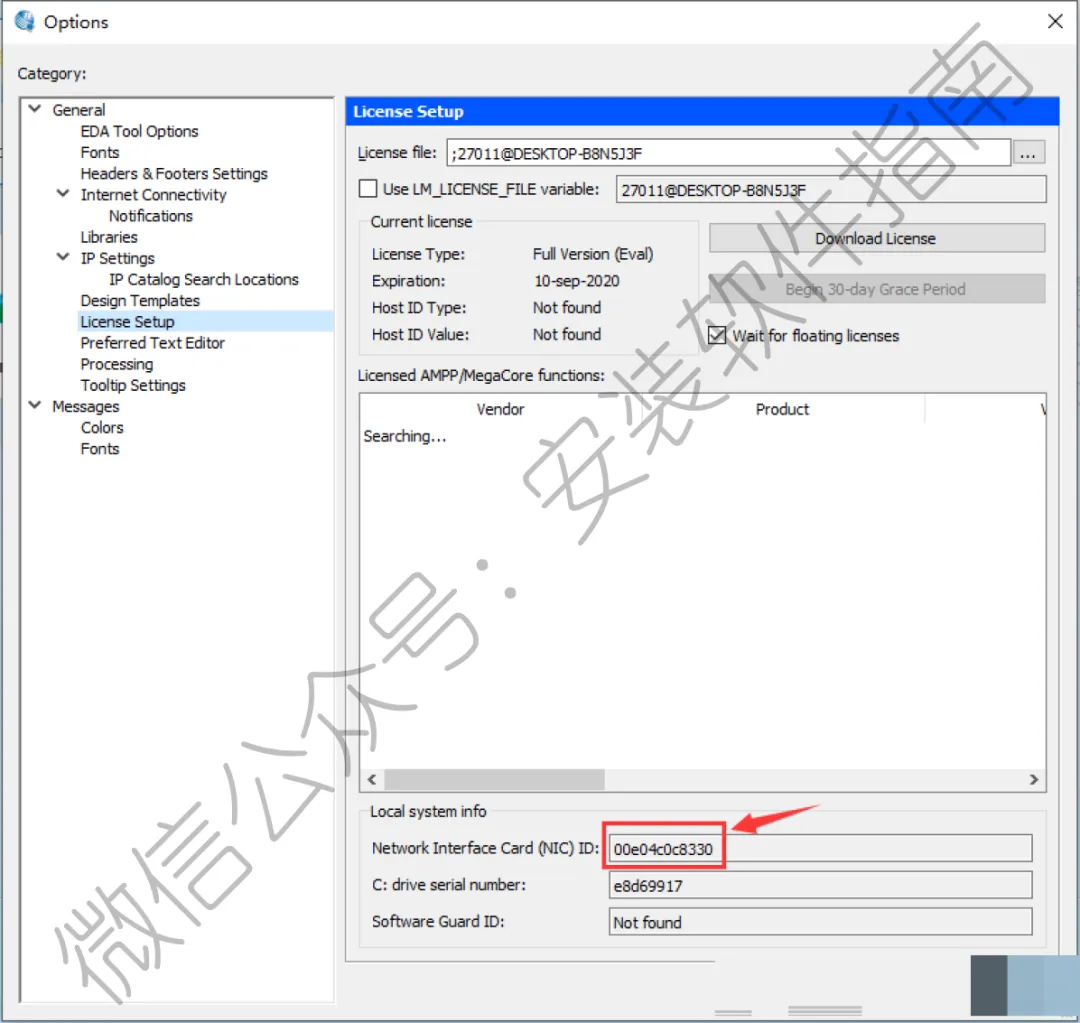Click the LM_LICENSE_FILE variable value field
The width and height of the screenshot is (1080, 1023).
pyautogui.click(x=831, y=190)
